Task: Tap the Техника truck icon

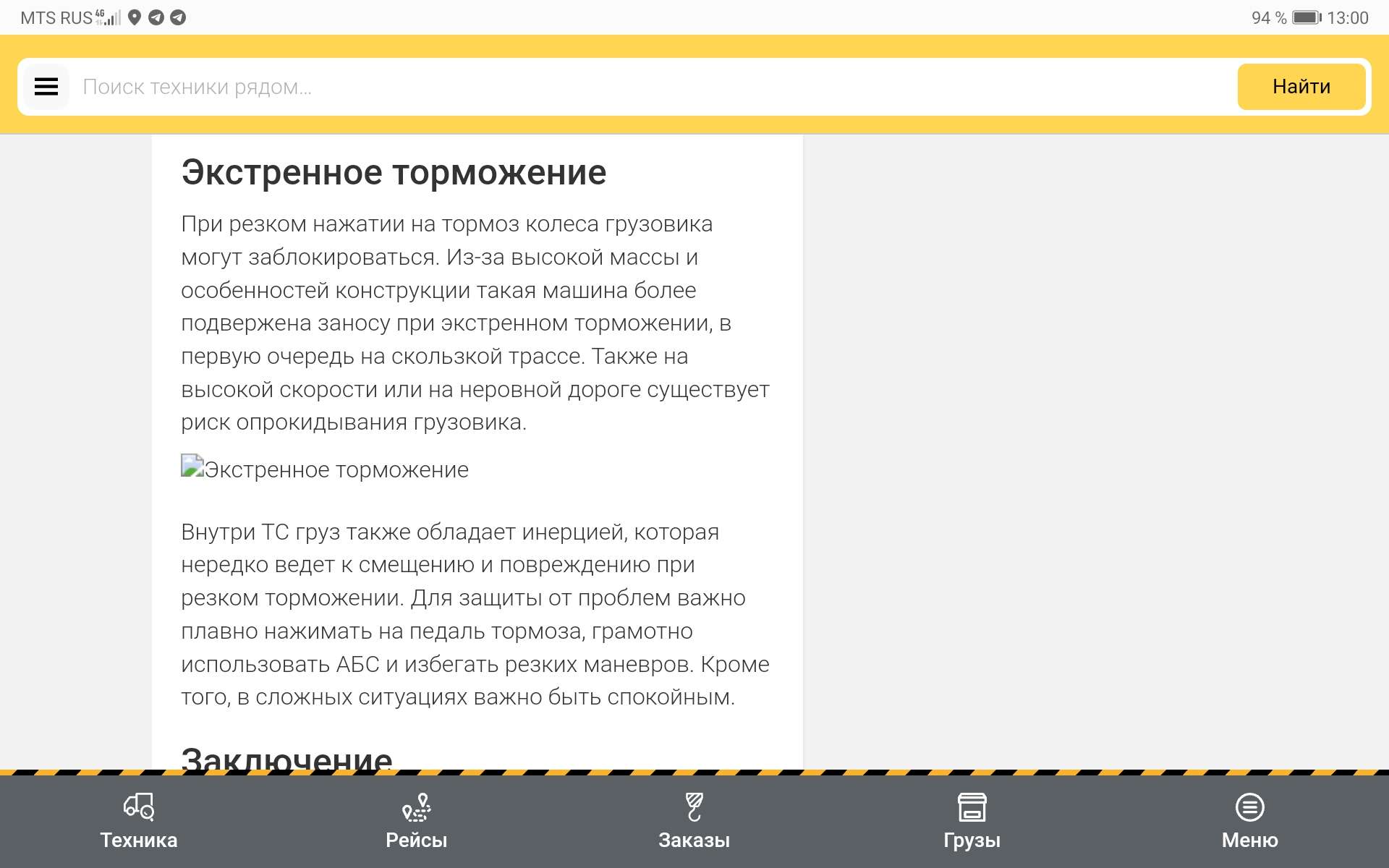Action: point(138,807)
